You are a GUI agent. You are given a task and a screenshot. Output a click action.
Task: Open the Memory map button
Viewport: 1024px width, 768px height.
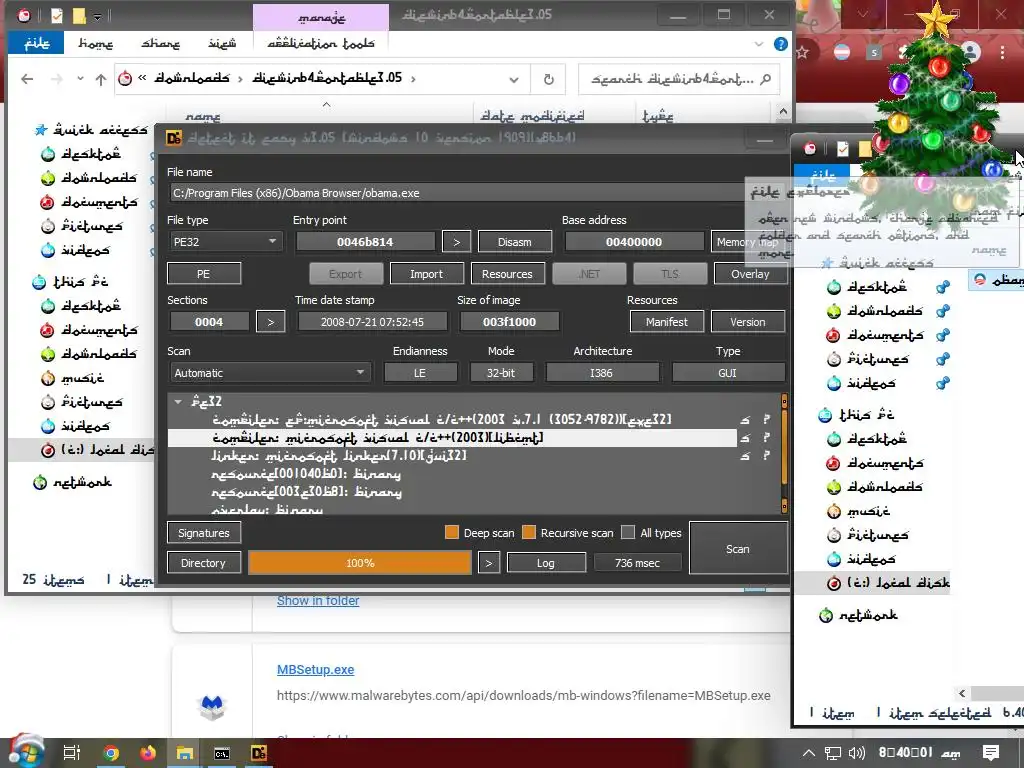[747, 242]
